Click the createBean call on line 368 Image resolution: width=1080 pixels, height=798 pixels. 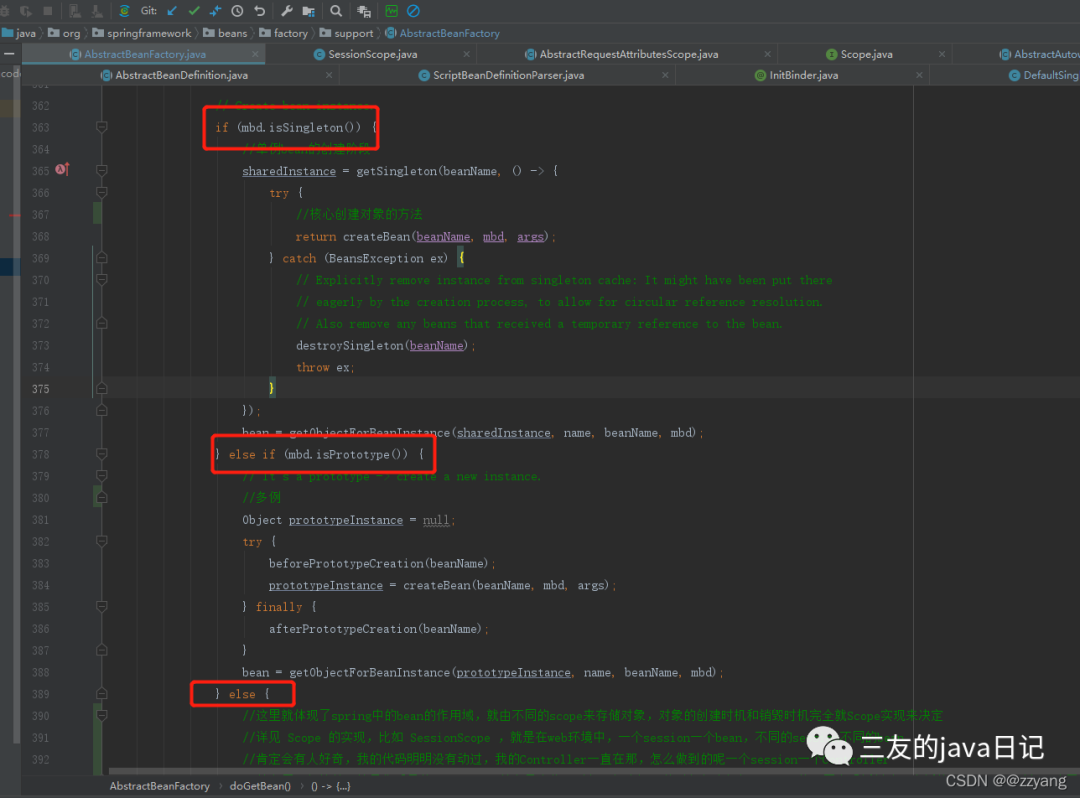[x=376, y=237]
